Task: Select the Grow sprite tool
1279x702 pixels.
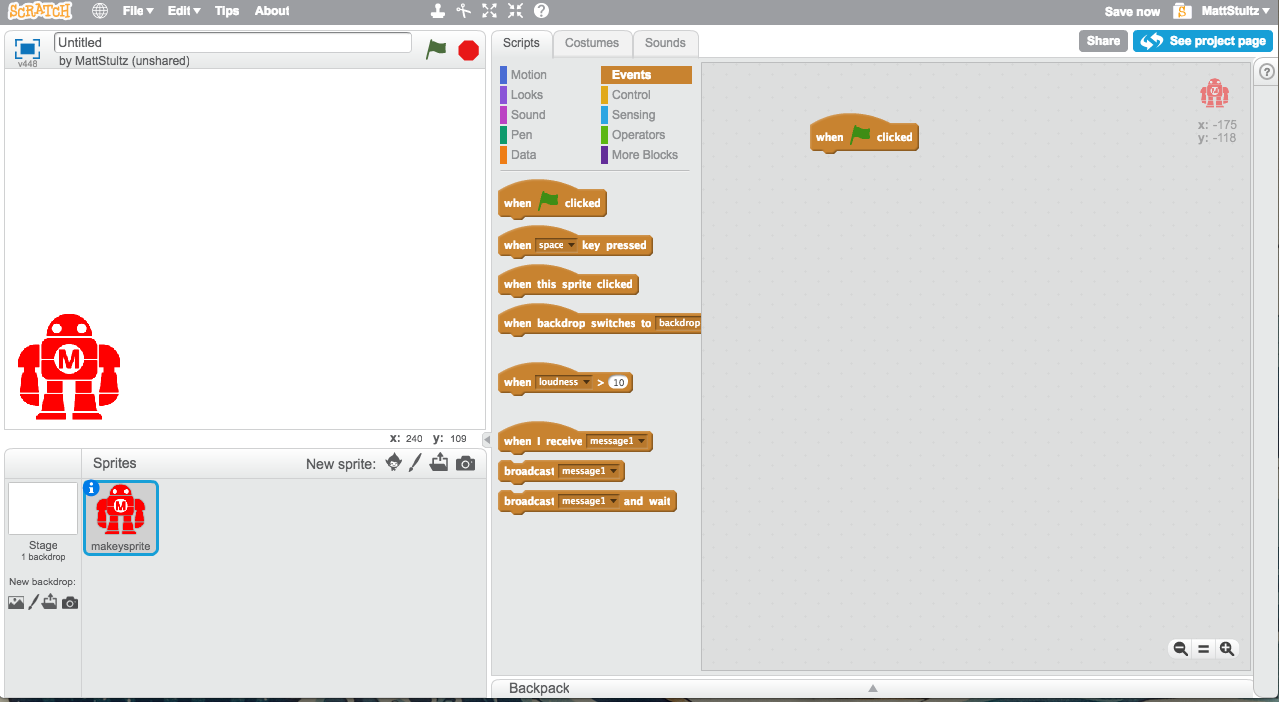Action: click(x=489, y=11)
